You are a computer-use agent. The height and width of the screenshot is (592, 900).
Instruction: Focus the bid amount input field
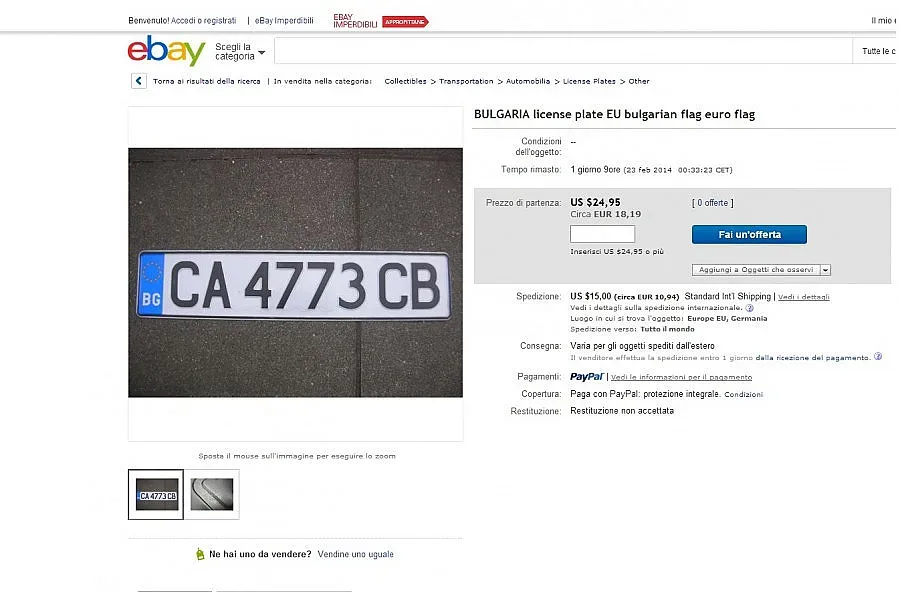click(x=602, y=234)
